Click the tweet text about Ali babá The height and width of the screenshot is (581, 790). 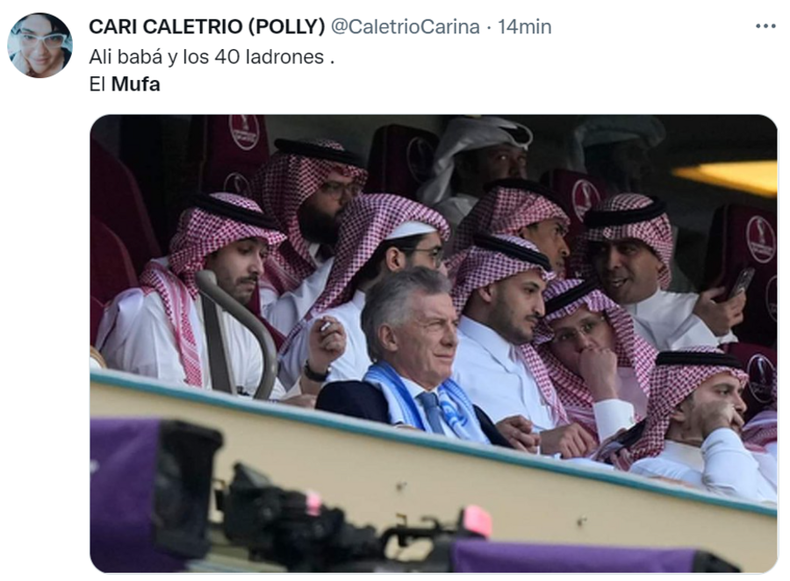pos(212,57)
